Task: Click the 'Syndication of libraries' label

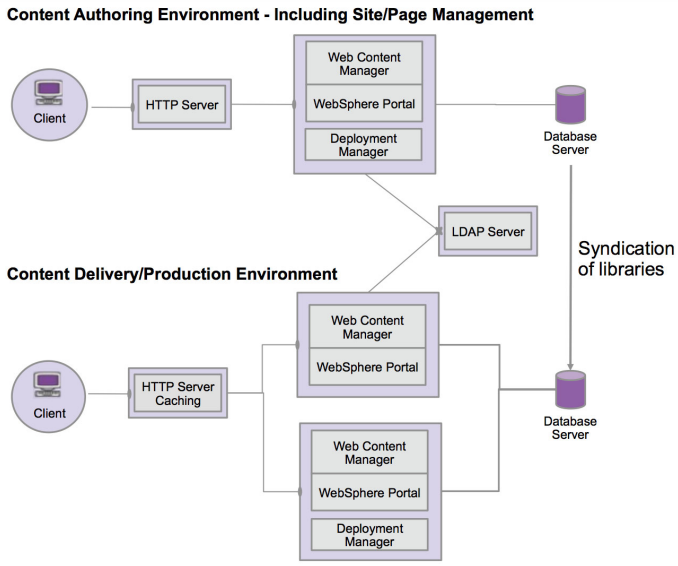Action: click(x=626, y=259)
